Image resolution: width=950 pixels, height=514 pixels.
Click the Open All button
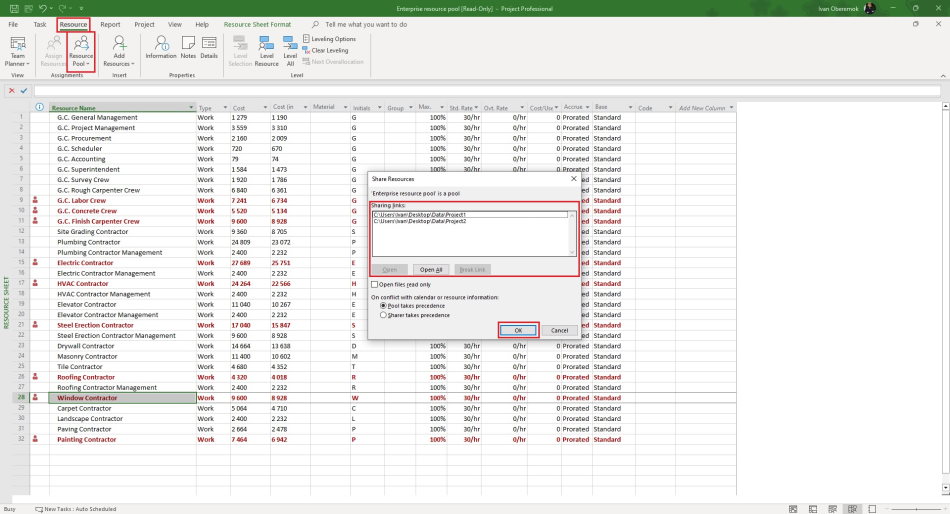(x=431, y=270)
